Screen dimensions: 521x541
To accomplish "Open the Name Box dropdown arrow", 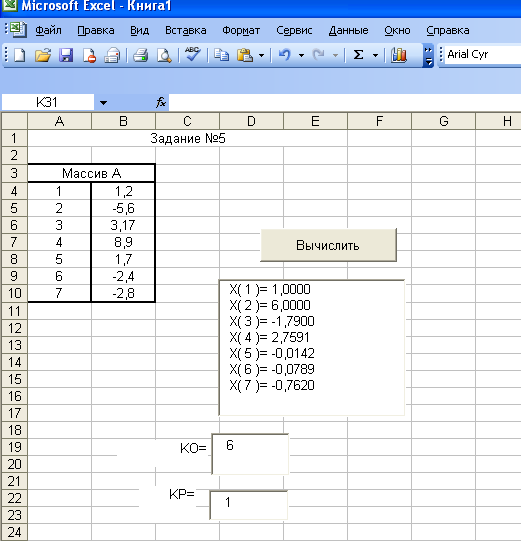I will coord(103,102).
